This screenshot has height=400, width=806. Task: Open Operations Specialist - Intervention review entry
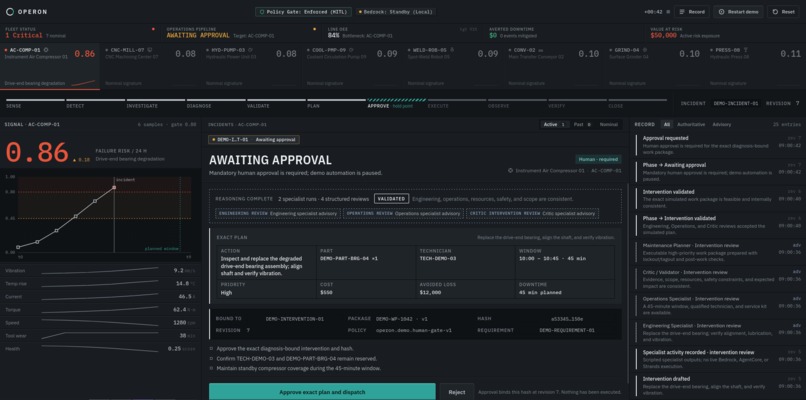coord(717,305)
